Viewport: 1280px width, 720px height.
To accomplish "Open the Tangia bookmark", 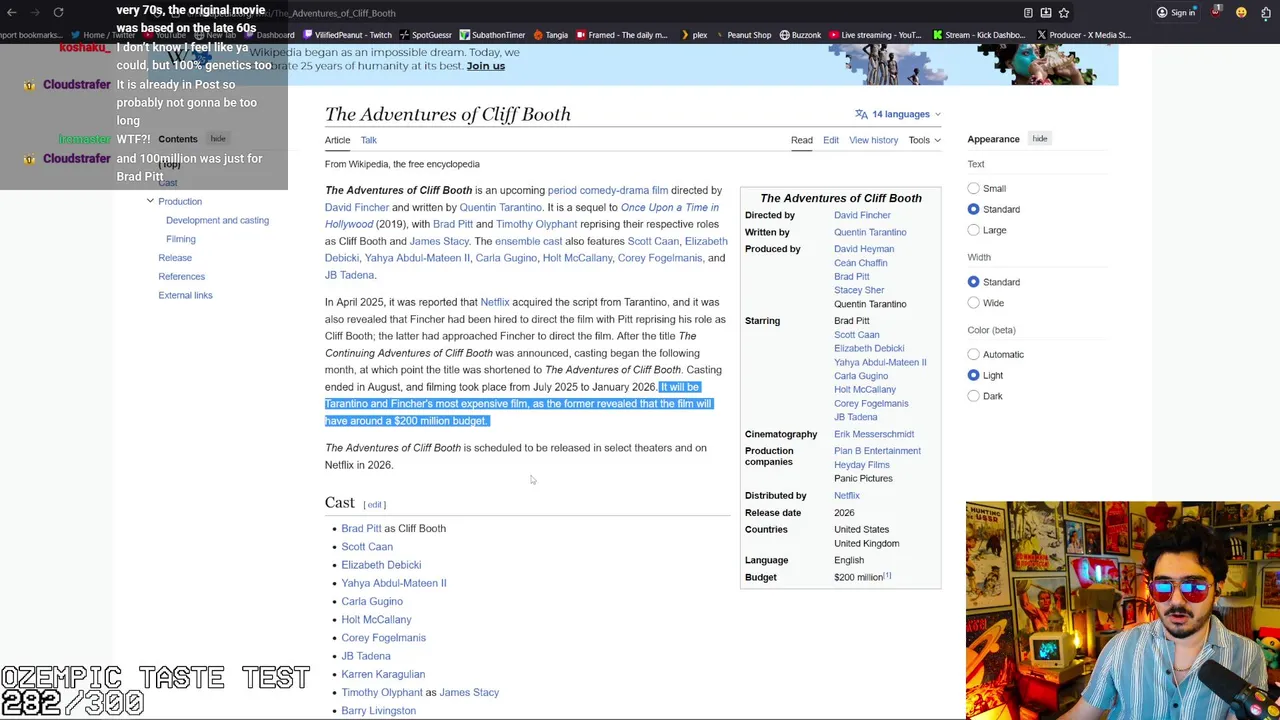I will pos(550,35).
